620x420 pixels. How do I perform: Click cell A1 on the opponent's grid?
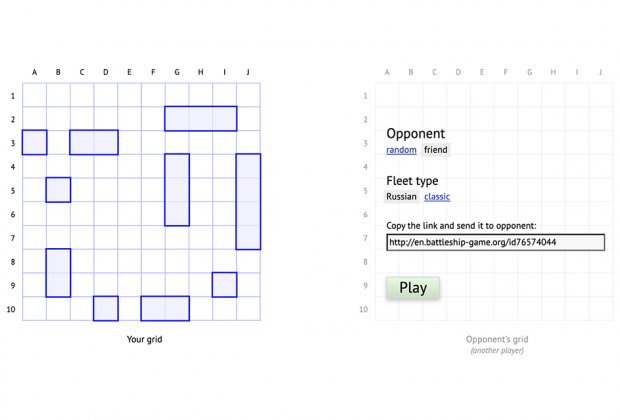(x=387, y=95)
